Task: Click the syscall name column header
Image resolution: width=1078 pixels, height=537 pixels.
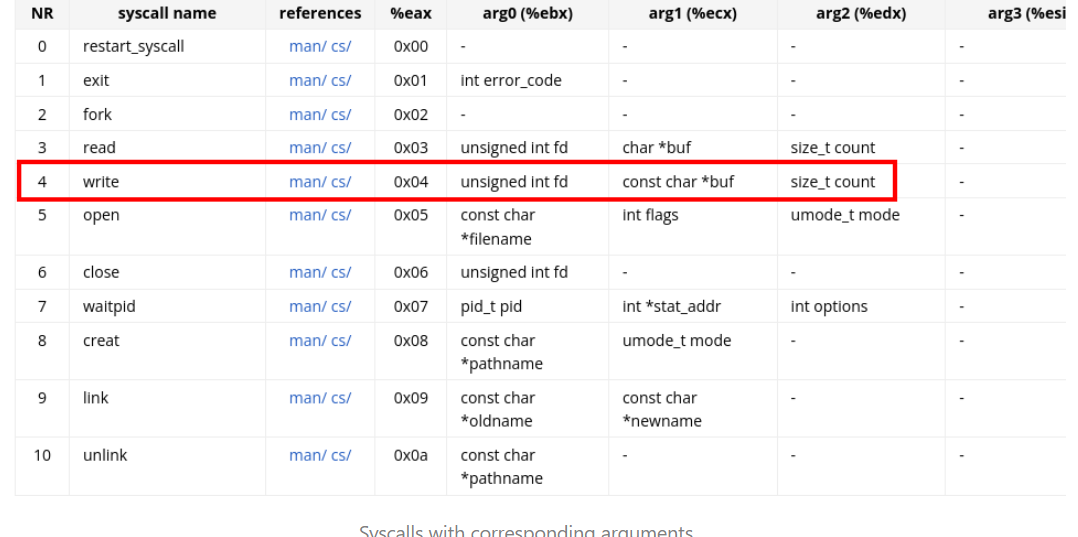Action: coord(167,13)
